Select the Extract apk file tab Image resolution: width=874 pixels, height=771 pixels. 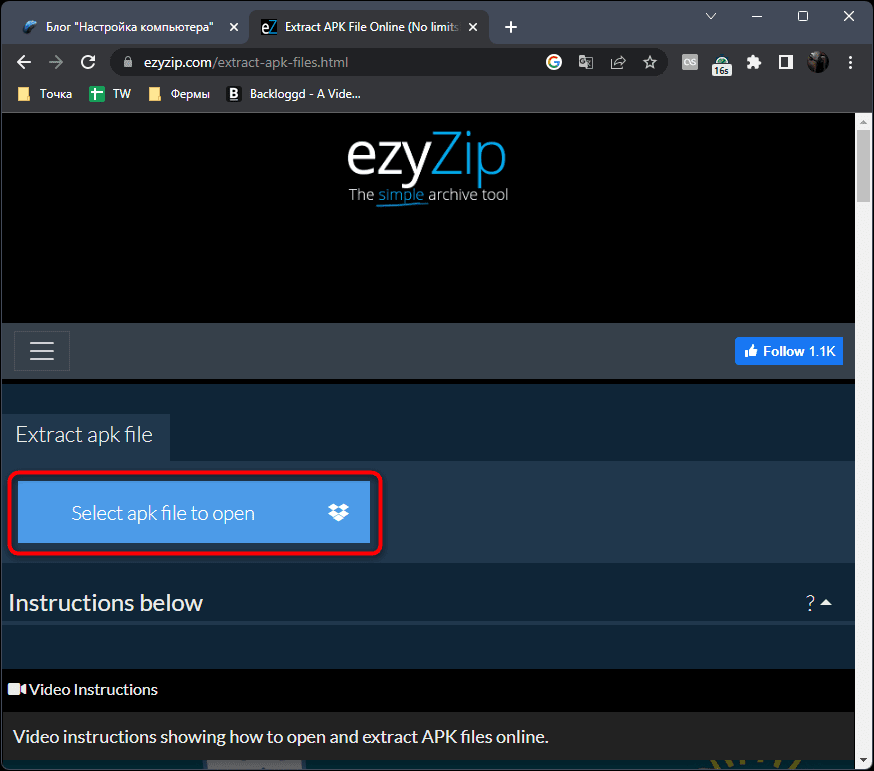[86, 436]
